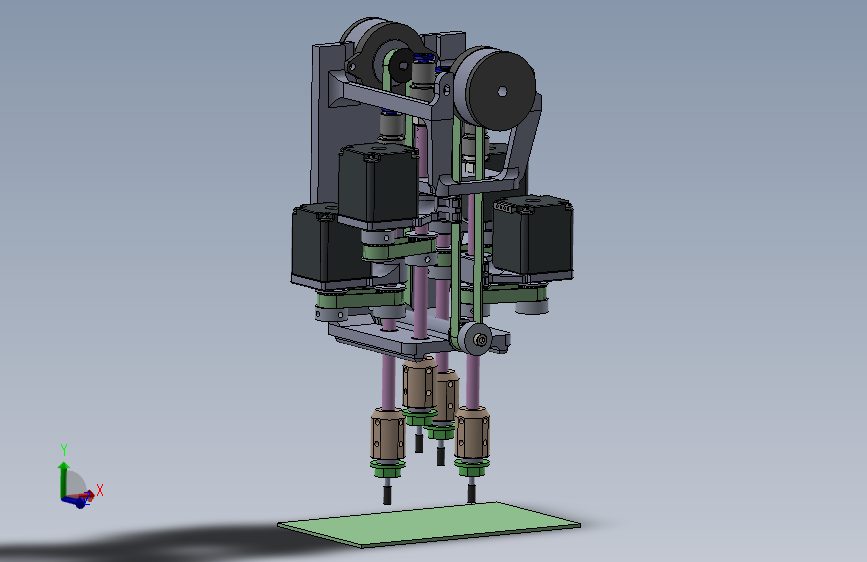Select the rightmost brown nozzle coupling
Screen dimensions: 867x562
pyautogui.click(x=472, y=433)
